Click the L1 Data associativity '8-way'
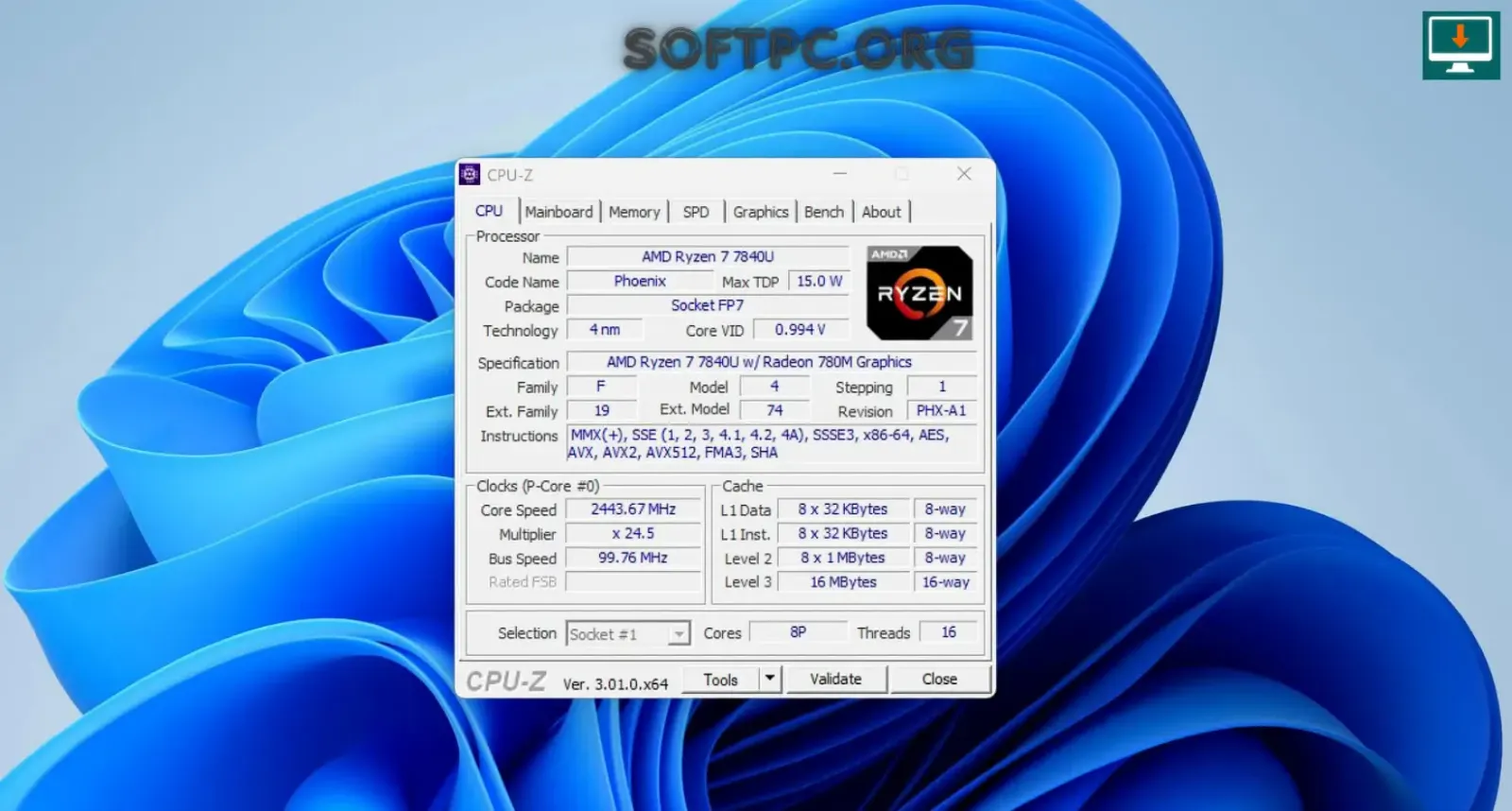1512x811 pixels. pyautogui.click(x=946, y=509)
